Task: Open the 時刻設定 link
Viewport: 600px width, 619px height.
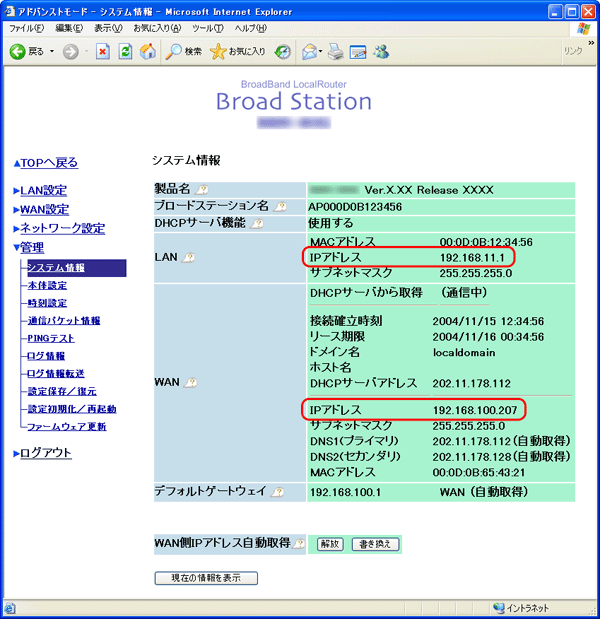Action: tap(47, 303)
